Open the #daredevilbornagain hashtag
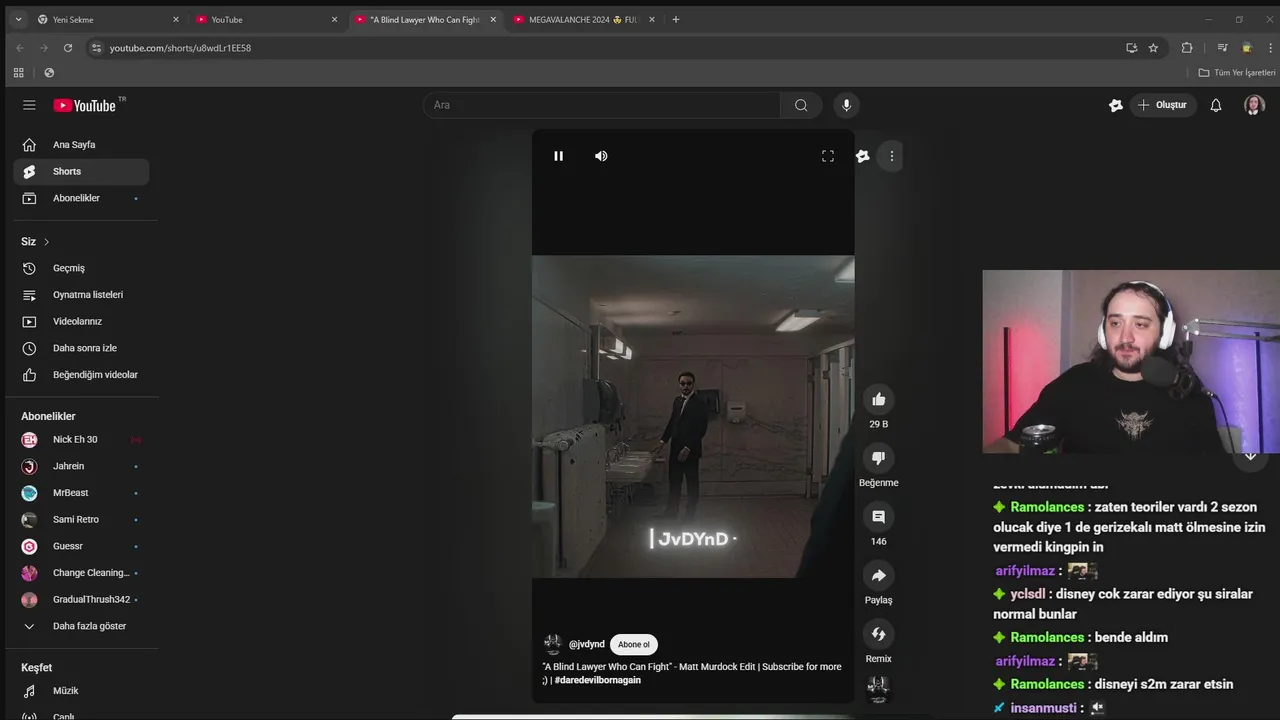Viewport: 1280px width, 720px height. [598, 680]
